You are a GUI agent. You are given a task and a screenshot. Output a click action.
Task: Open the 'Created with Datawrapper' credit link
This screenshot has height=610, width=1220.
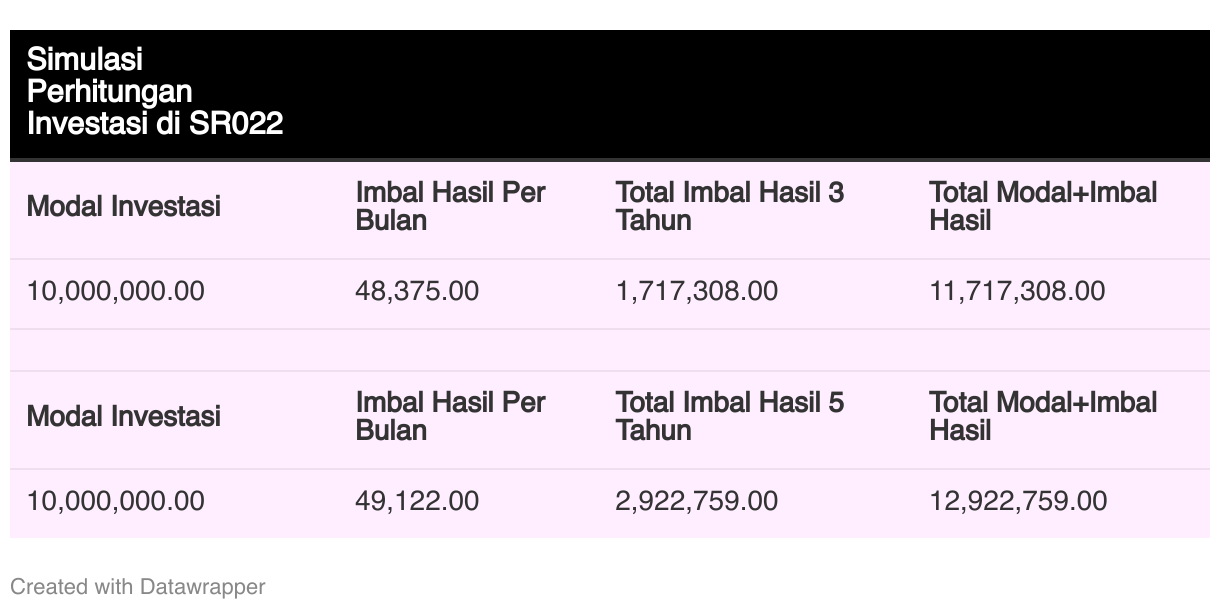tap(138, 587)
